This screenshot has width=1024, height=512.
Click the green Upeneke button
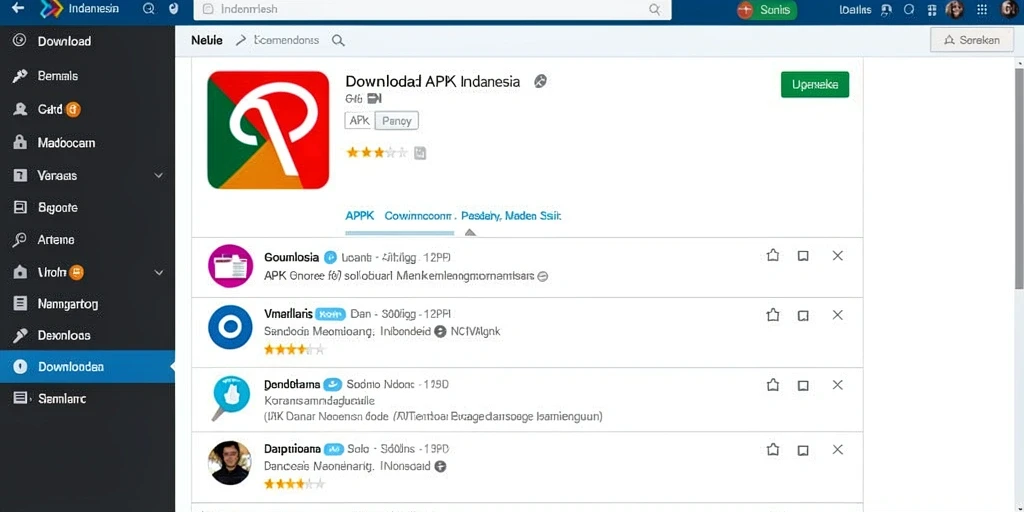(815, 84)
